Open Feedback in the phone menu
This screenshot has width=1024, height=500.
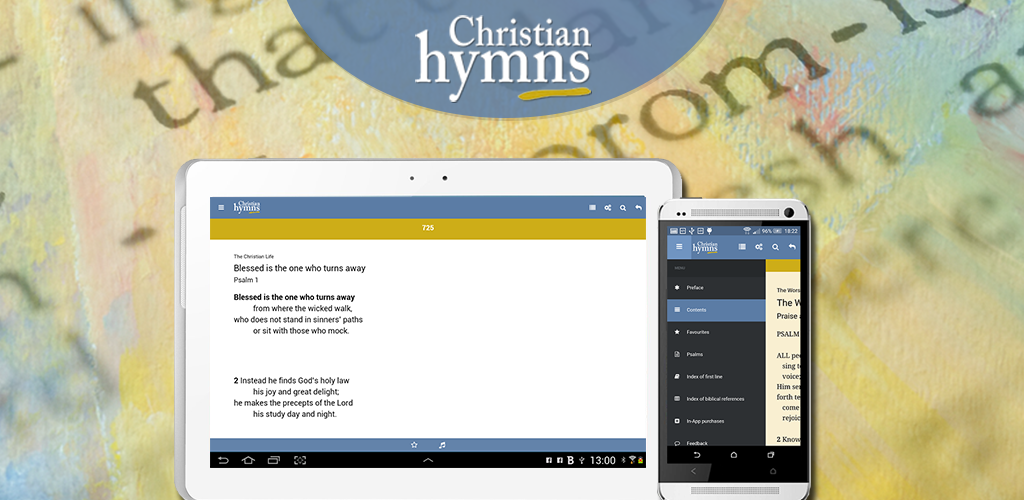pos(716,441)
